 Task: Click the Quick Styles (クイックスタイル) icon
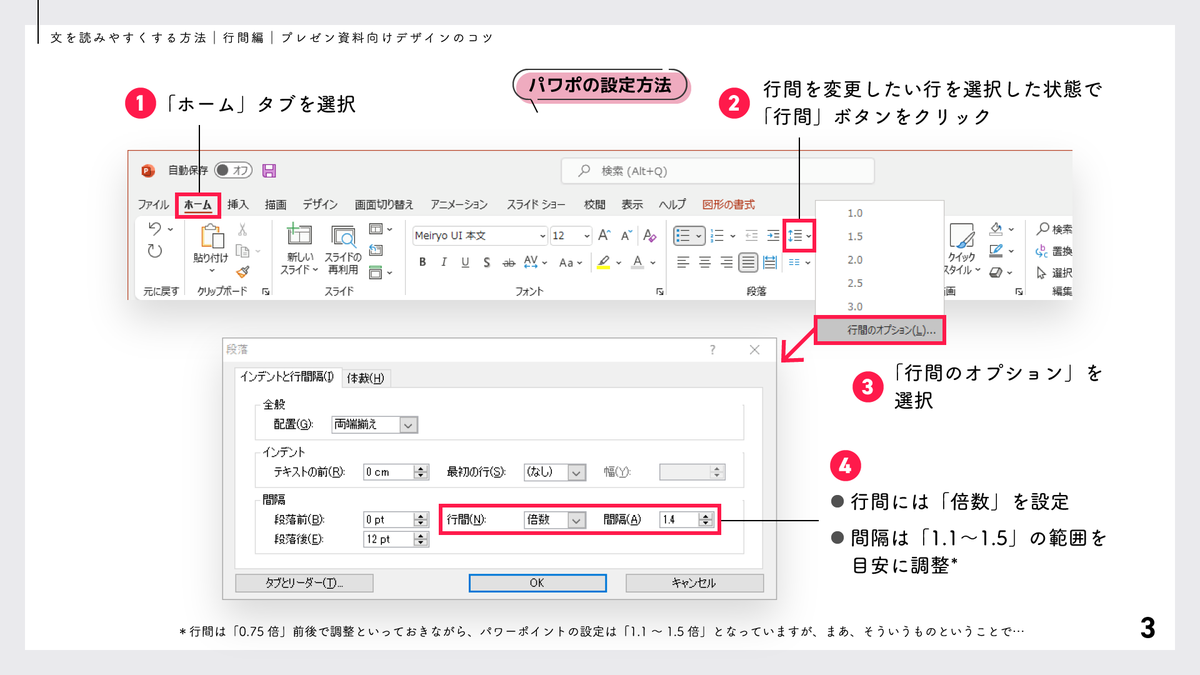(961, 238)
